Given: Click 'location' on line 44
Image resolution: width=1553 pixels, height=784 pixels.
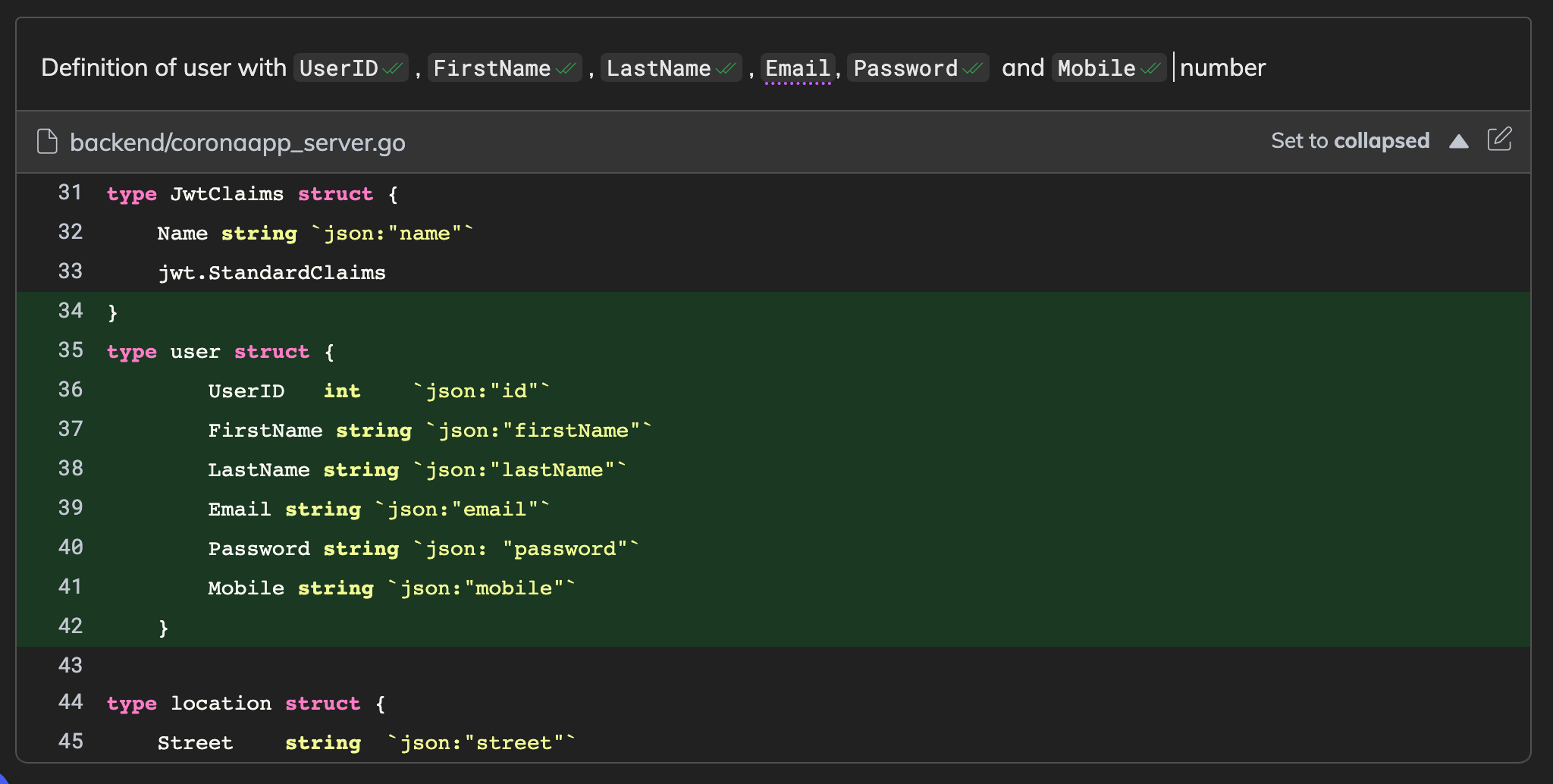Looking at the screenshot, I should [221, 704].
